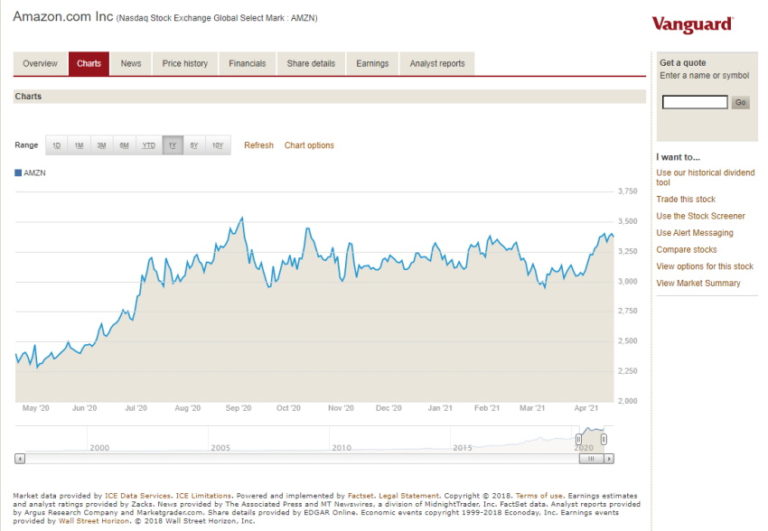
Task: Open View Market Summary link
Action: point(698,283)
